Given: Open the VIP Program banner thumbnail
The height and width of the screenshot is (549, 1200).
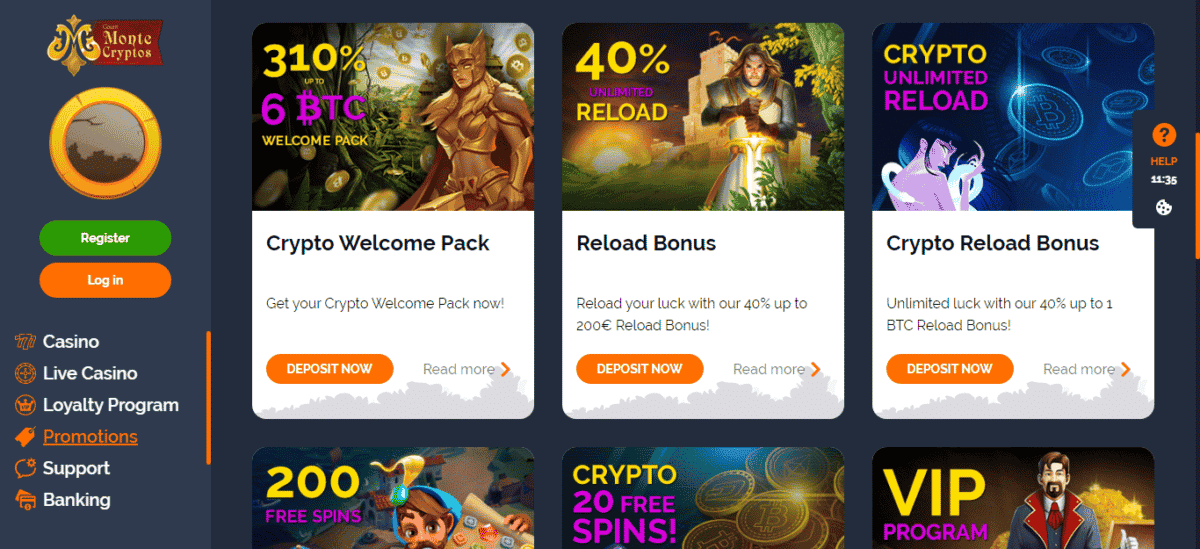Looking at the screenshot, I should (x=1013, y=498).
